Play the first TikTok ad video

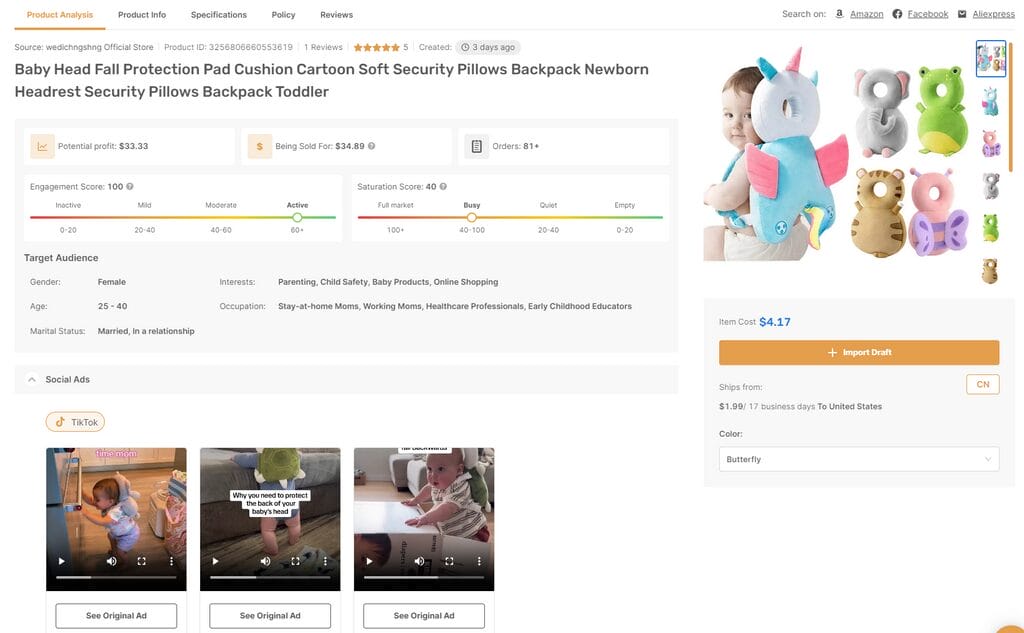[62, 562]
